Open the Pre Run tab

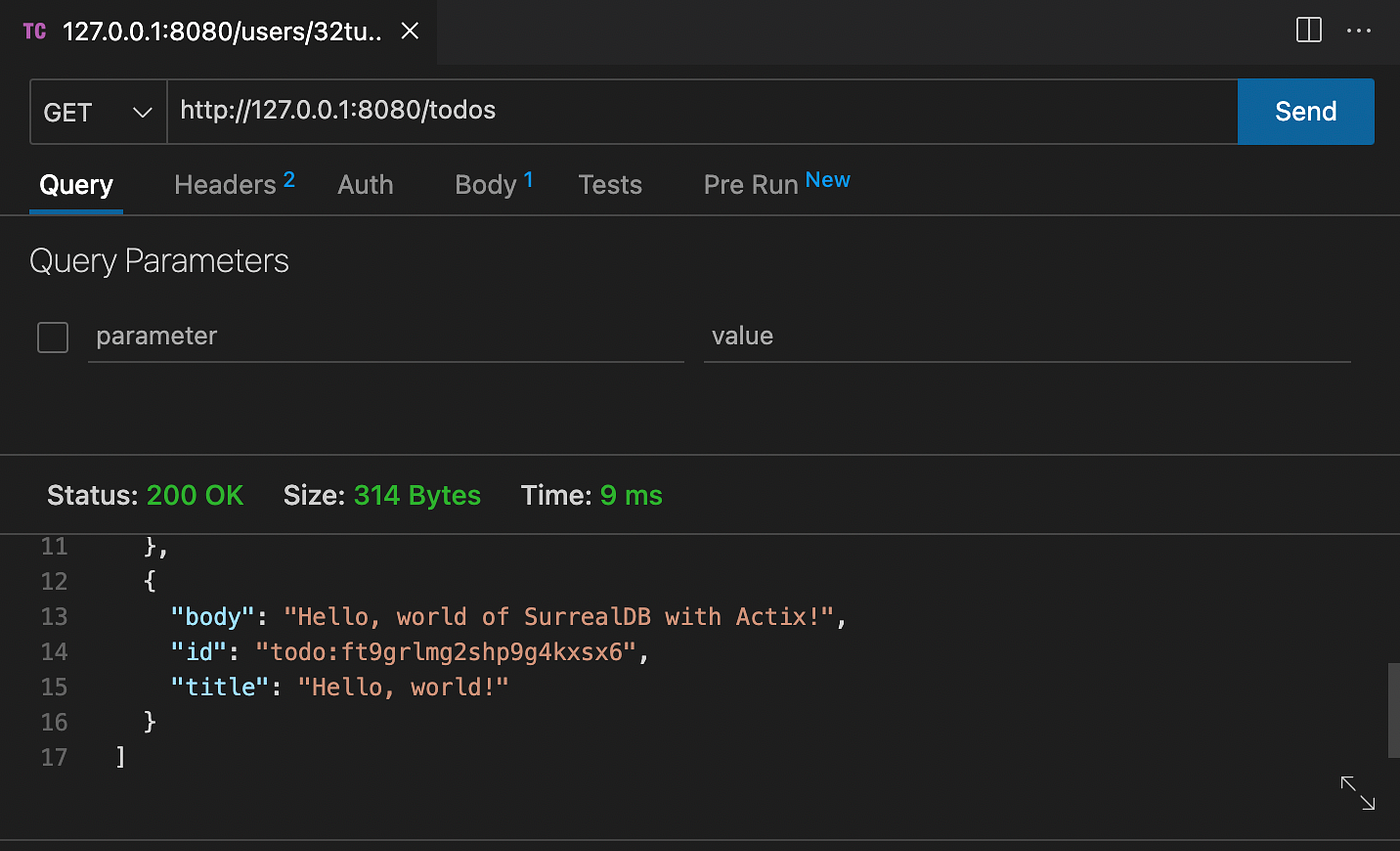(751, 185)
